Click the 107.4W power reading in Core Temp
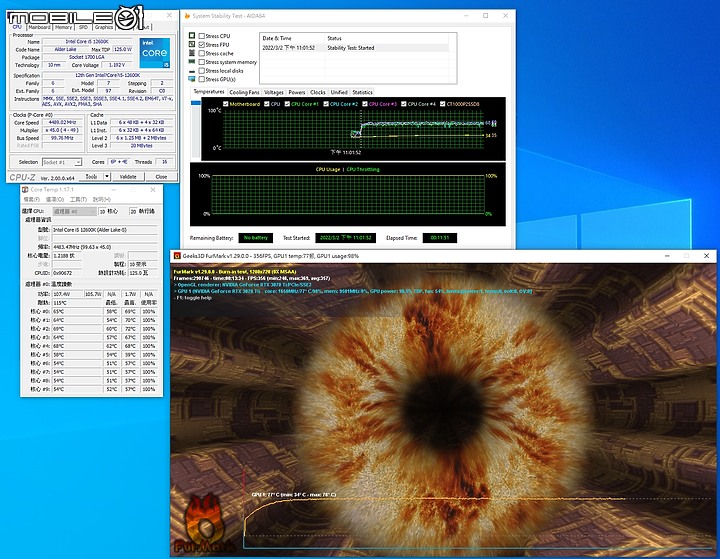Screen dimensions: 720x559 67,294
